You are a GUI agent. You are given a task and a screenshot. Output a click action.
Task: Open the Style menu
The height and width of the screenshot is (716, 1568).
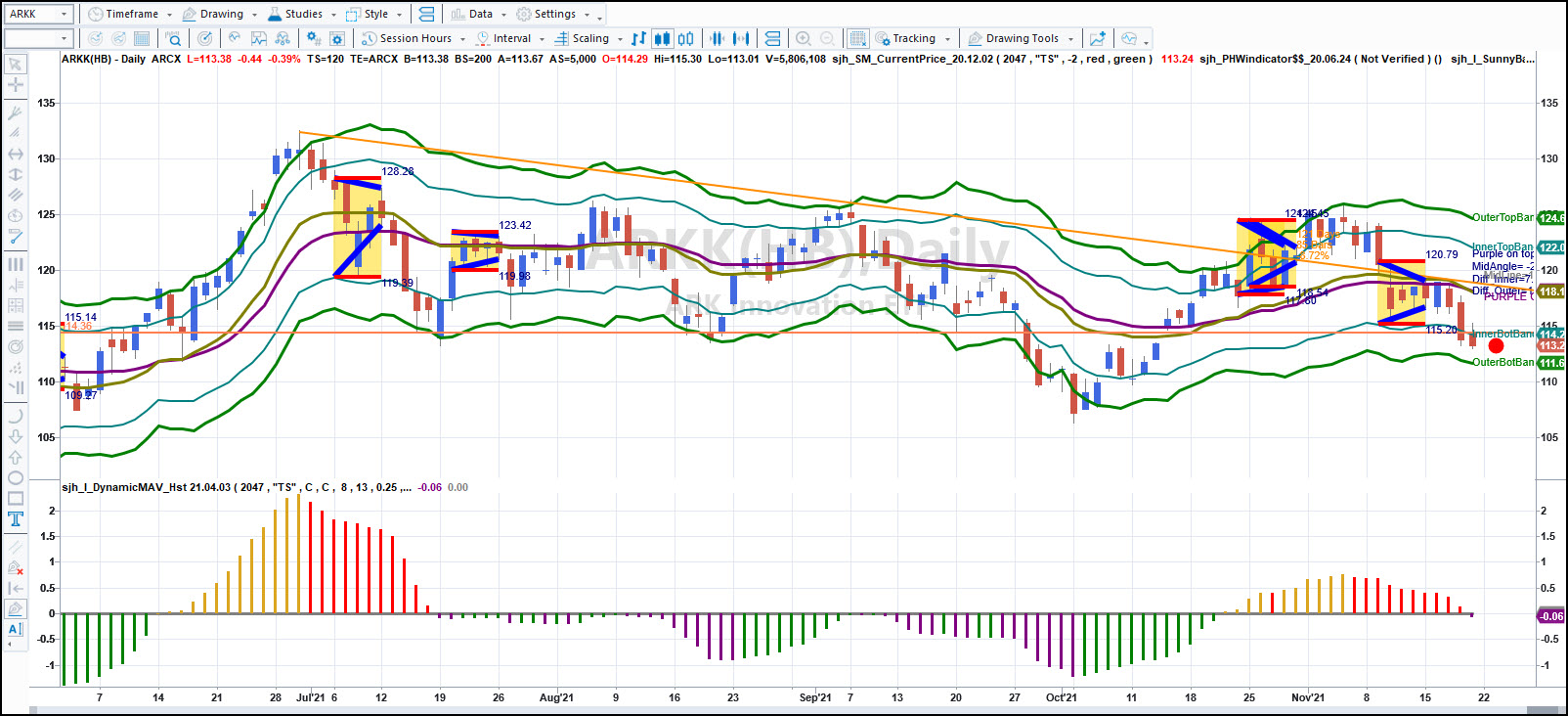[x=374, y=14]
